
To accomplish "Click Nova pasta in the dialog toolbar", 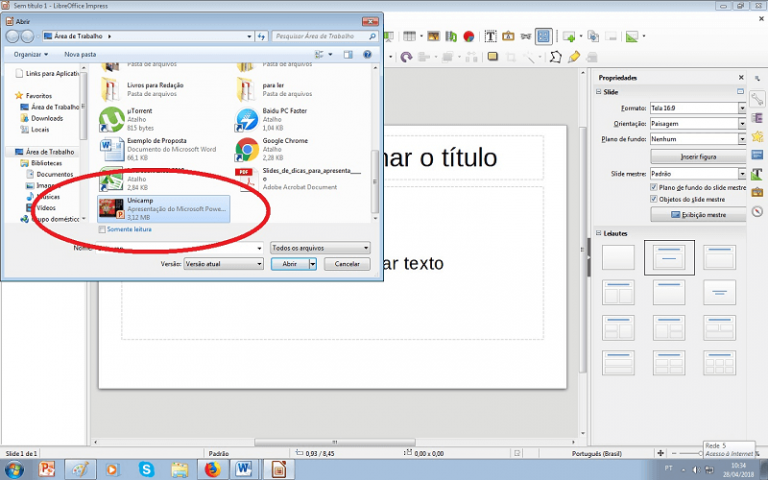I will point(80,54).
